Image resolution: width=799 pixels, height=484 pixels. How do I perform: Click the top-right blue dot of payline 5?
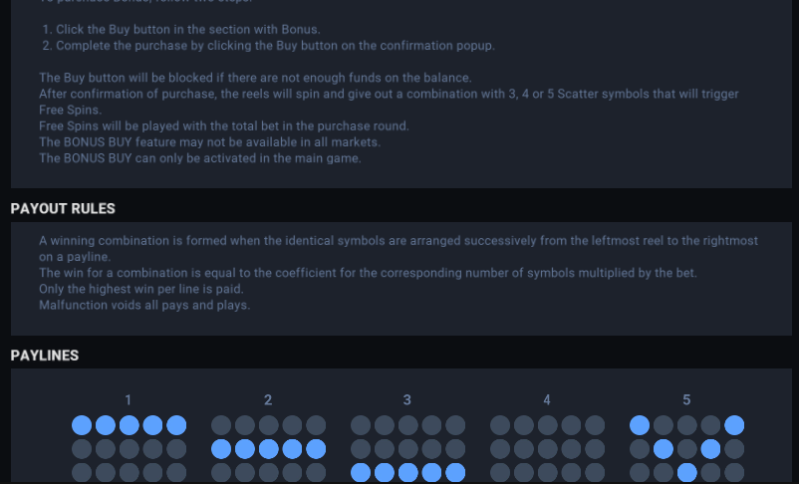point(734,425)
